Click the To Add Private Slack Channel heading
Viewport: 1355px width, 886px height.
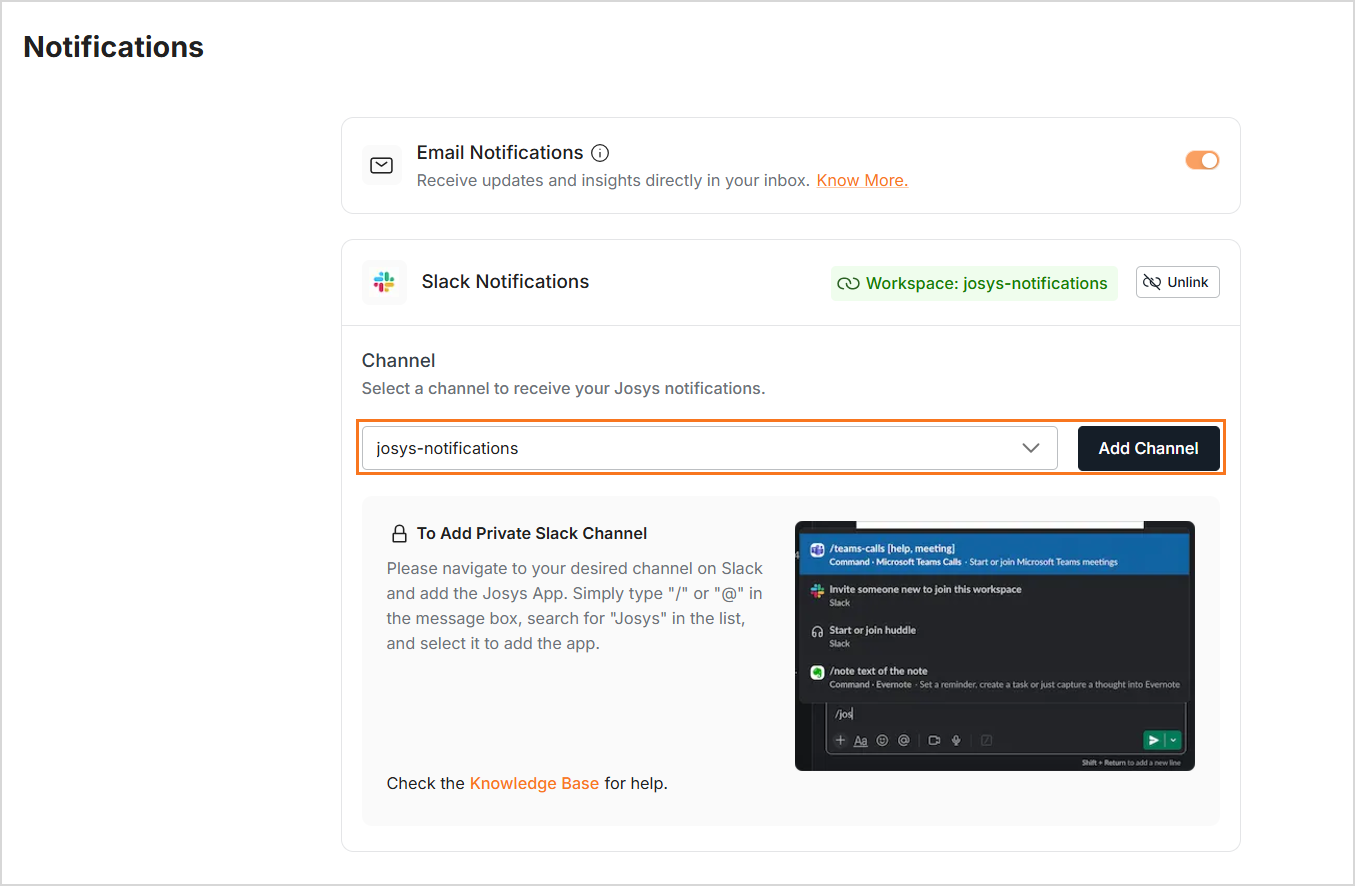pyautogui.click(x=532, y=534)
